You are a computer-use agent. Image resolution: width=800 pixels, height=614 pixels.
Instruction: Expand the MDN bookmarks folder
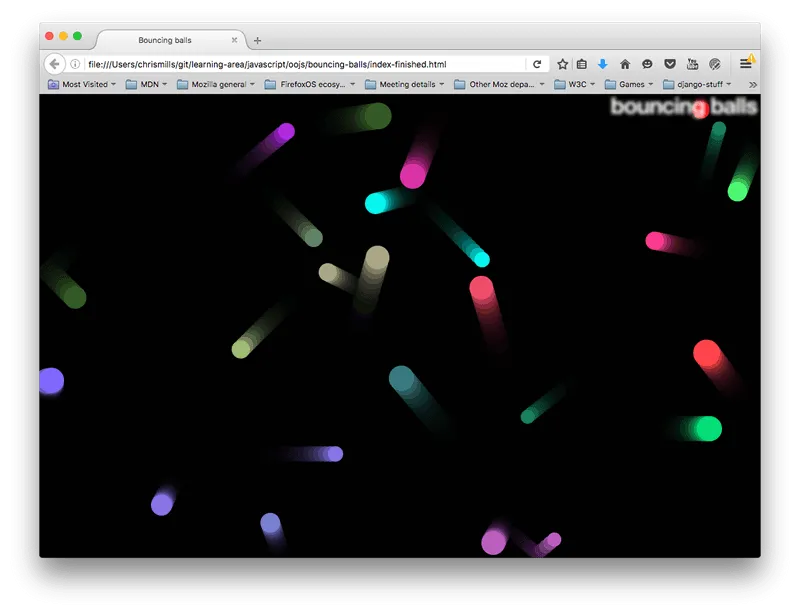tap(146, 84)
